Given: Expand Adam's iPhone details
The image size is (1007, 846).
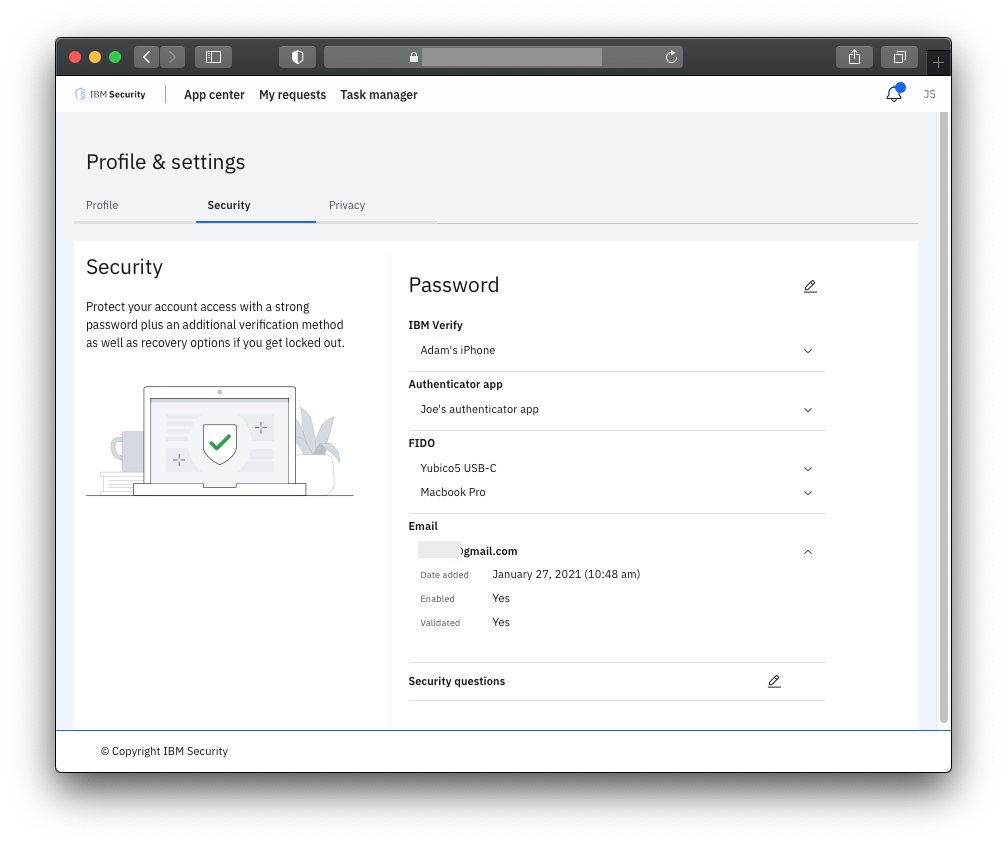Looking at the screenshot, I should pyautogui.click(x=808, y=351).
